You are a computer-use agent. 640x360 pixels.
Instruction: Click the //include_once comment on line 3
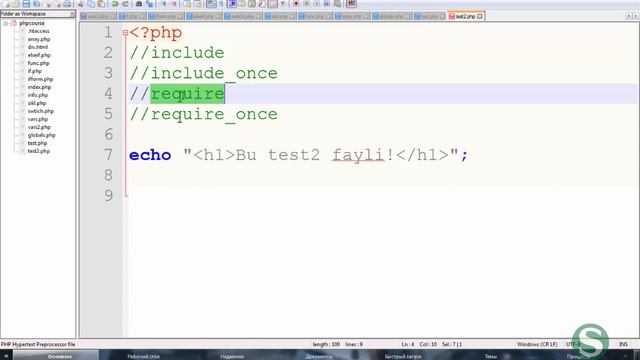pyautogui.click(x=204, y=73)
